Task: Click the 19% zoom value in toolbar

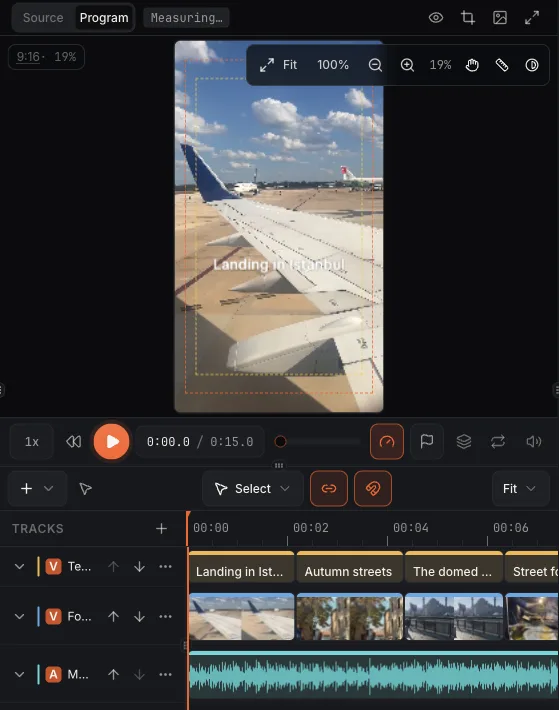Action: coord(440,65)
